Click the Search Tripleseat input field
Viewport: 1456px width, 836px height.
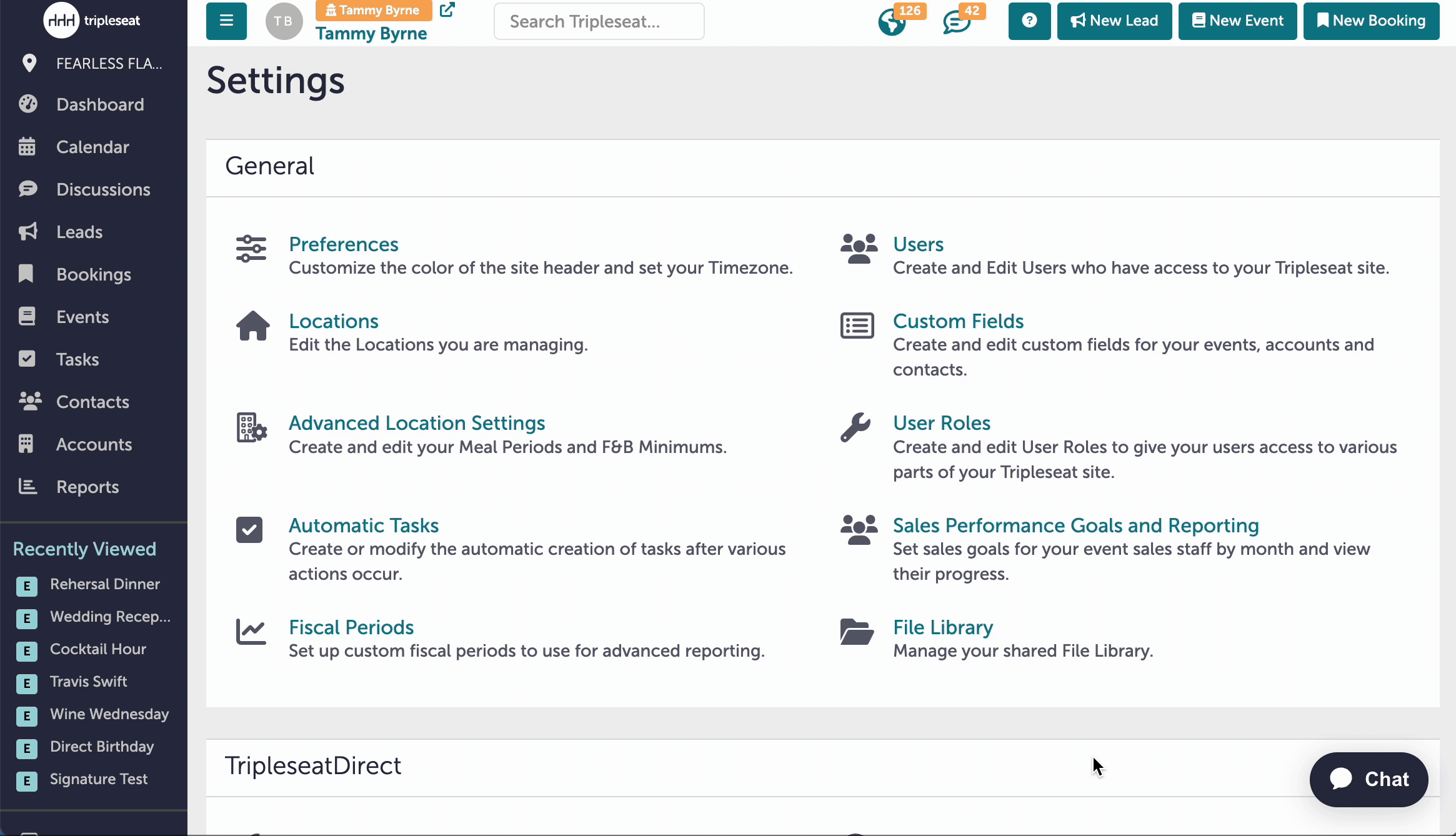599,21
